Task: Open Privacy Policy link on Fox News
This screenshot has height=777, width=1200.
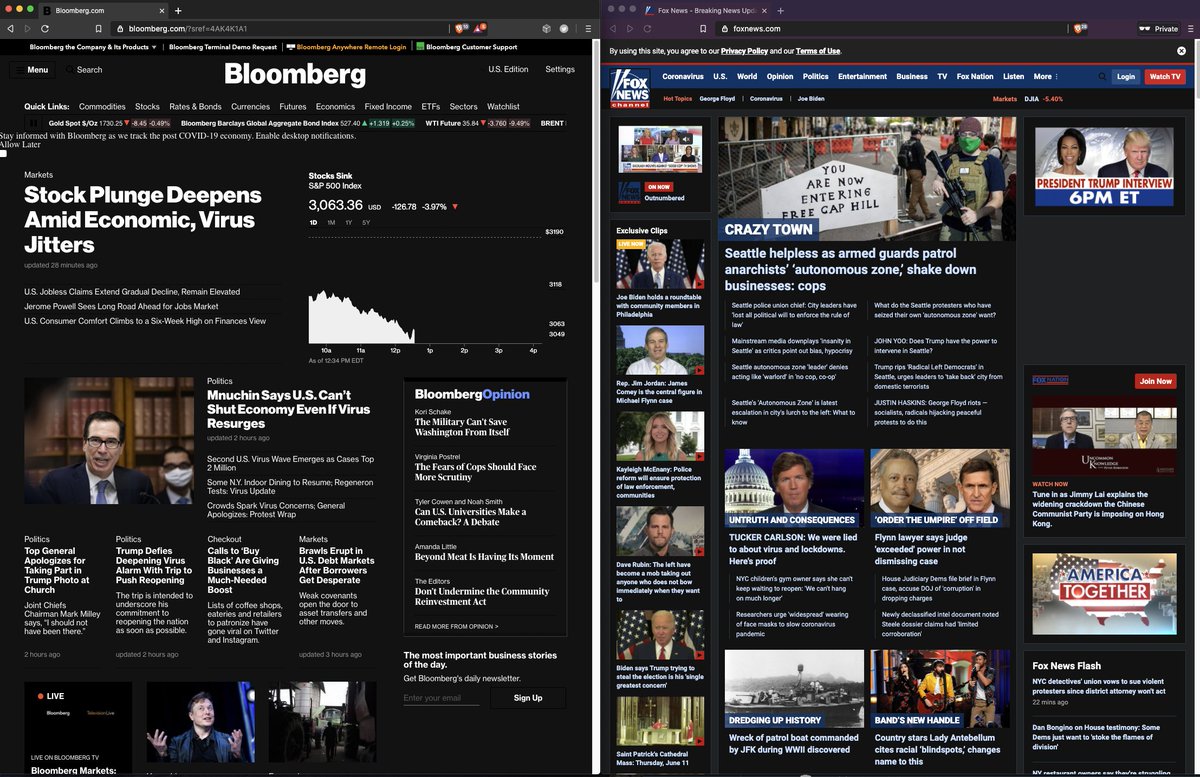Action: click(744, 51)
